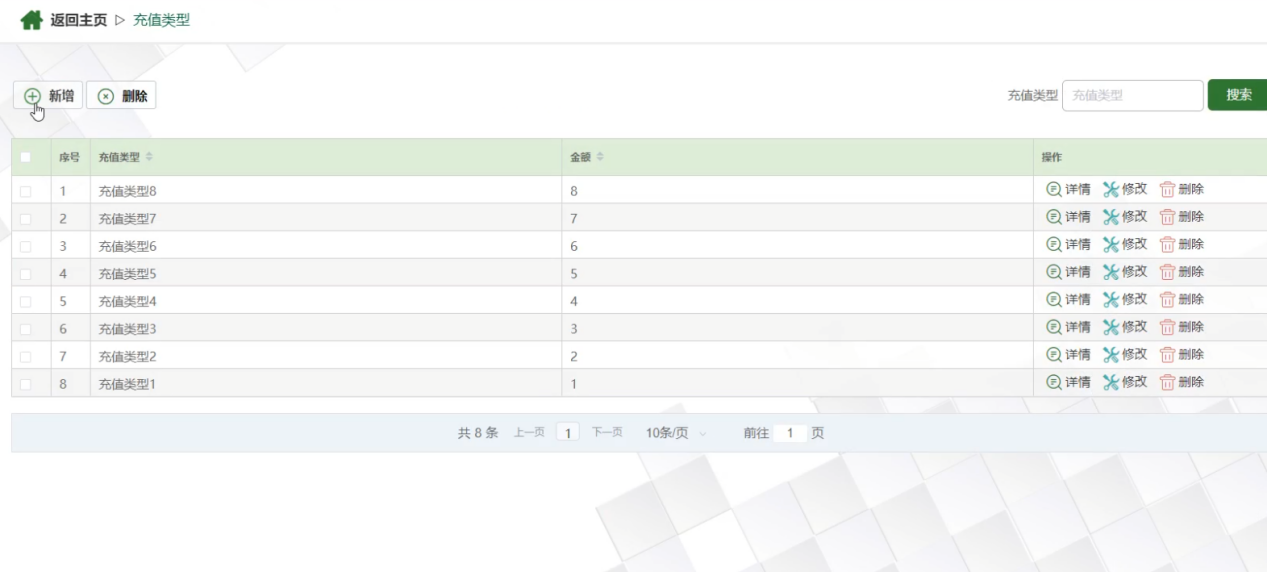The image size is (1267, 572).
Task: Select the checkbox for row 充值类型1
Action: click(x=26, y=384)
